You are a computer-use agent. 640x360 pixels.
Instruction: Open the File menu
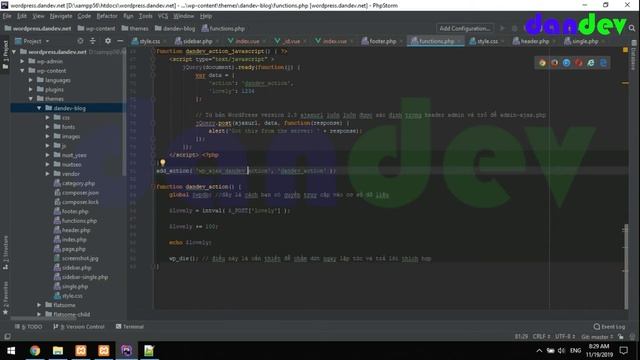7,16
